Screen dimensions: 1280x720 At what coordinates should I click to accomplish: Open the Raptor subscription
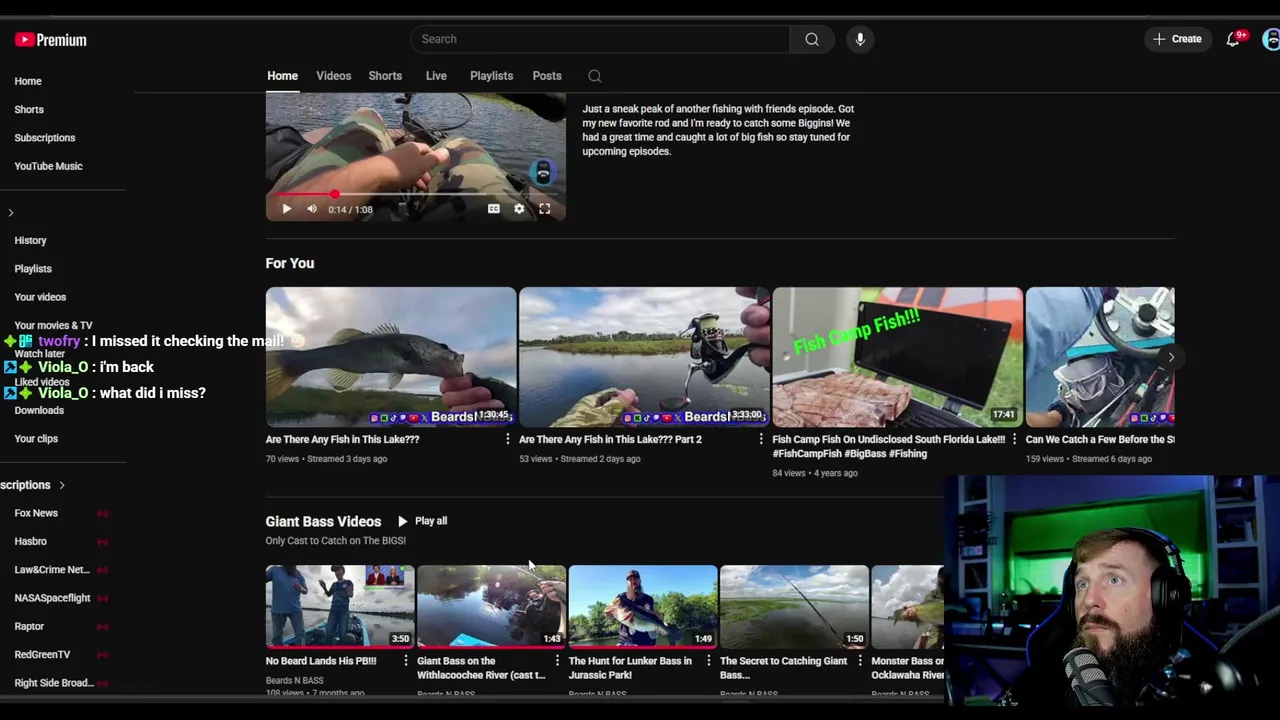pyautogui.click(x=29, y=626)
